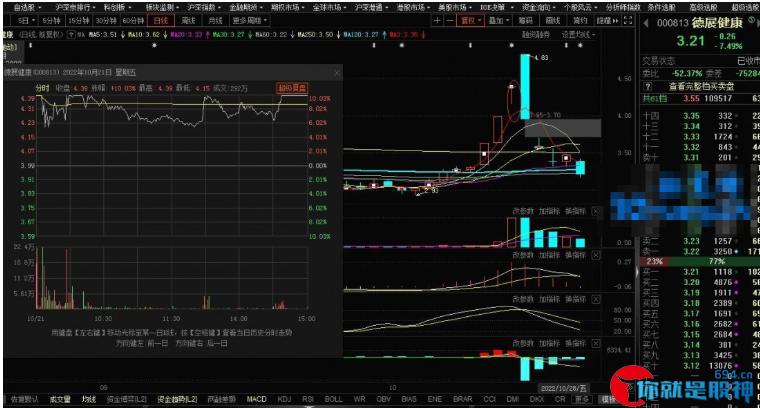Select the 资金趋势[L2] indicator tab
The image size is (760, 409).
point(177,399)
